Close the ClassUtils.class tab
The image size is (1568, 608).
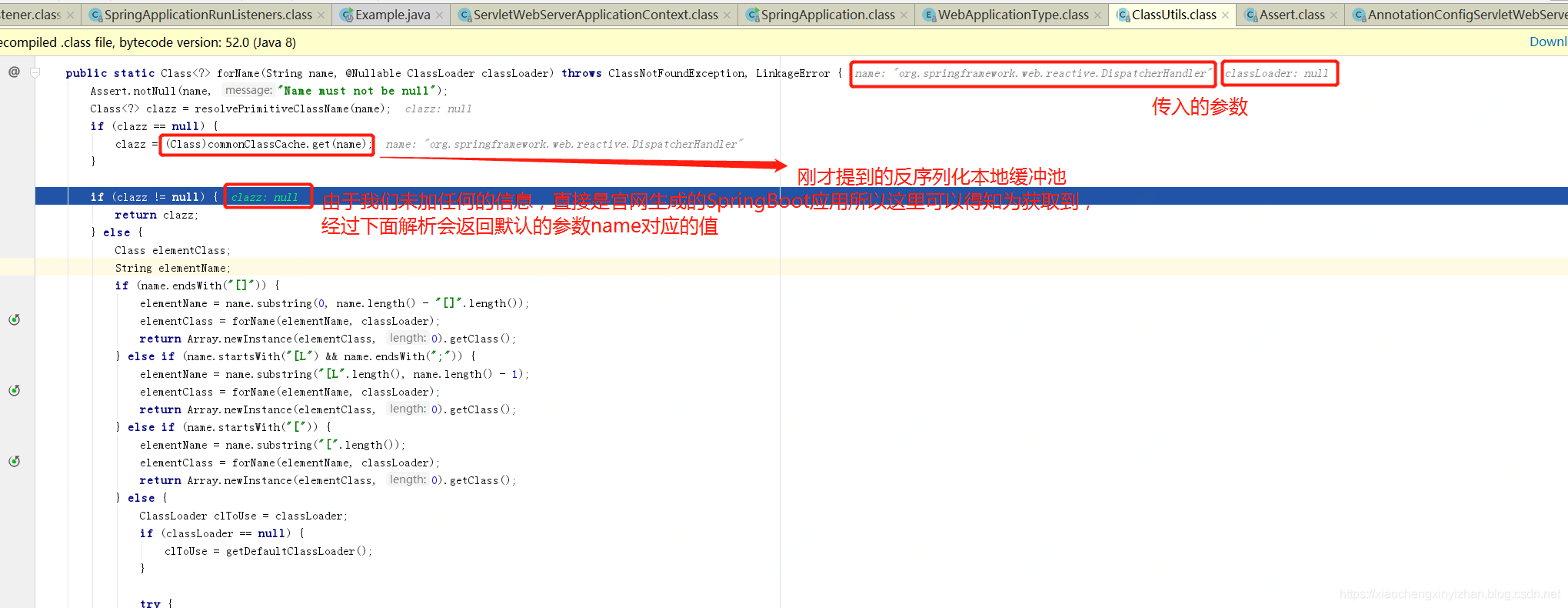click(1225, 15)
